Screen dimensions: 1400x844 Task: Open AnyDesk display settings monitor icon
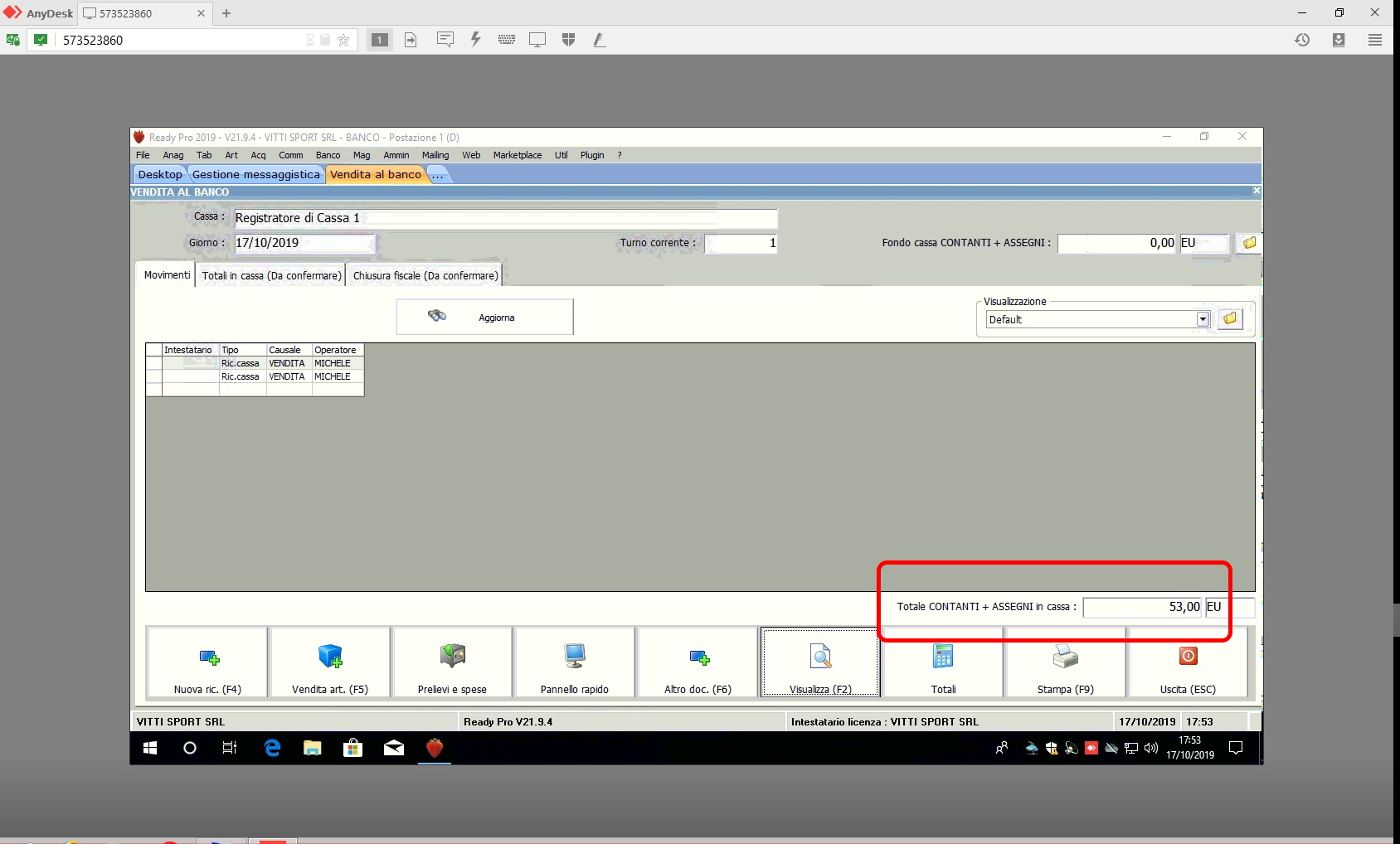pyautogui.click(x=537, y=40)
